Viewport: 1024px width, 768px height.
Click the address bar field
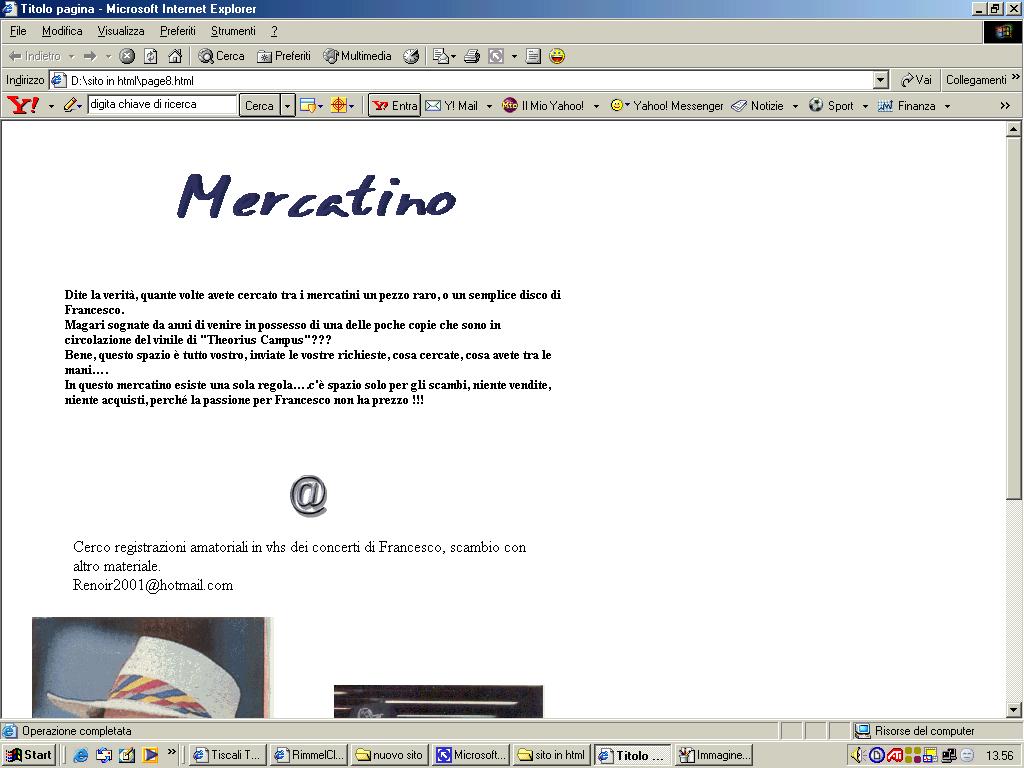[462, 80]
